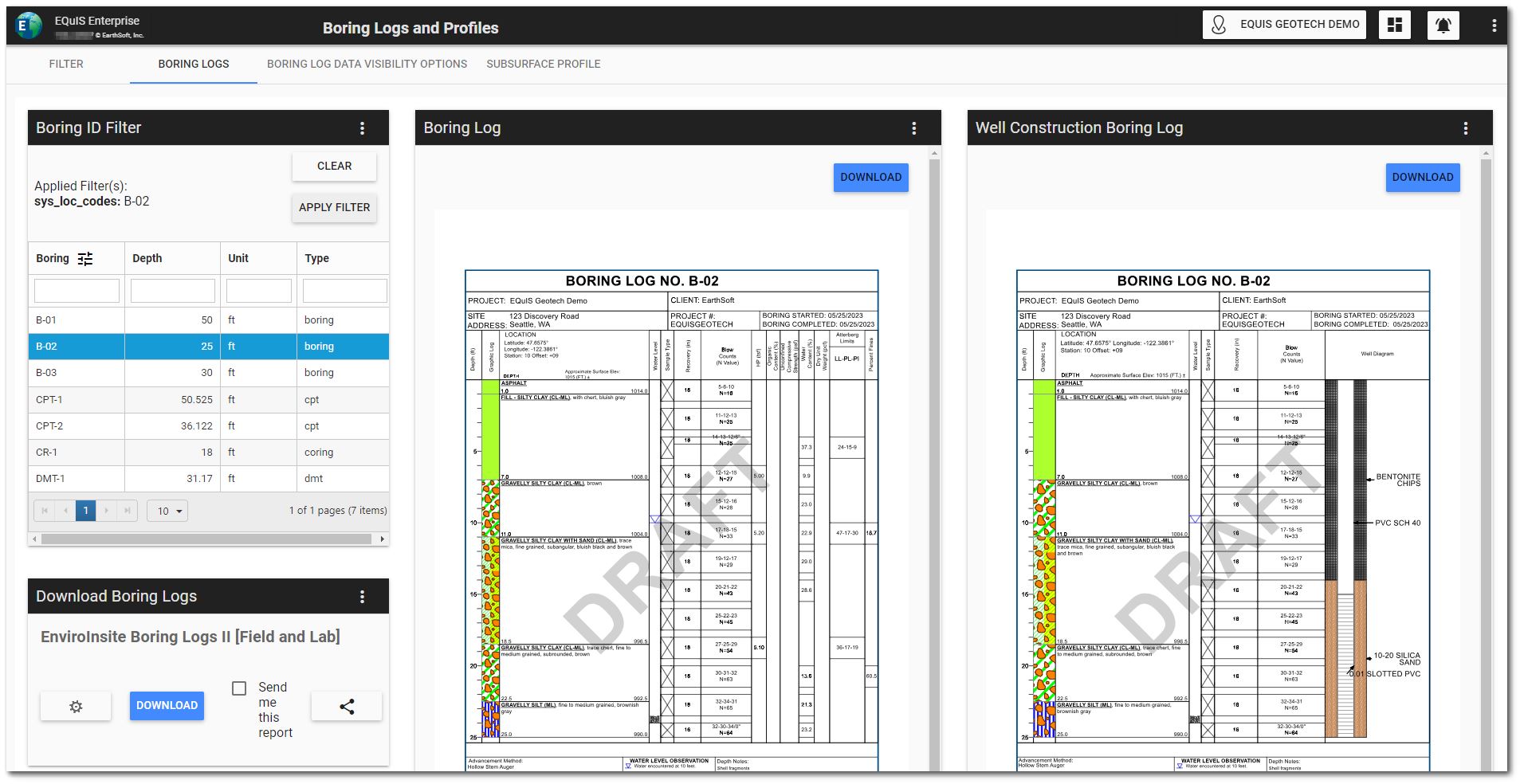
Task: Click the report settings gear icon
Action: (x=76, y=706)
